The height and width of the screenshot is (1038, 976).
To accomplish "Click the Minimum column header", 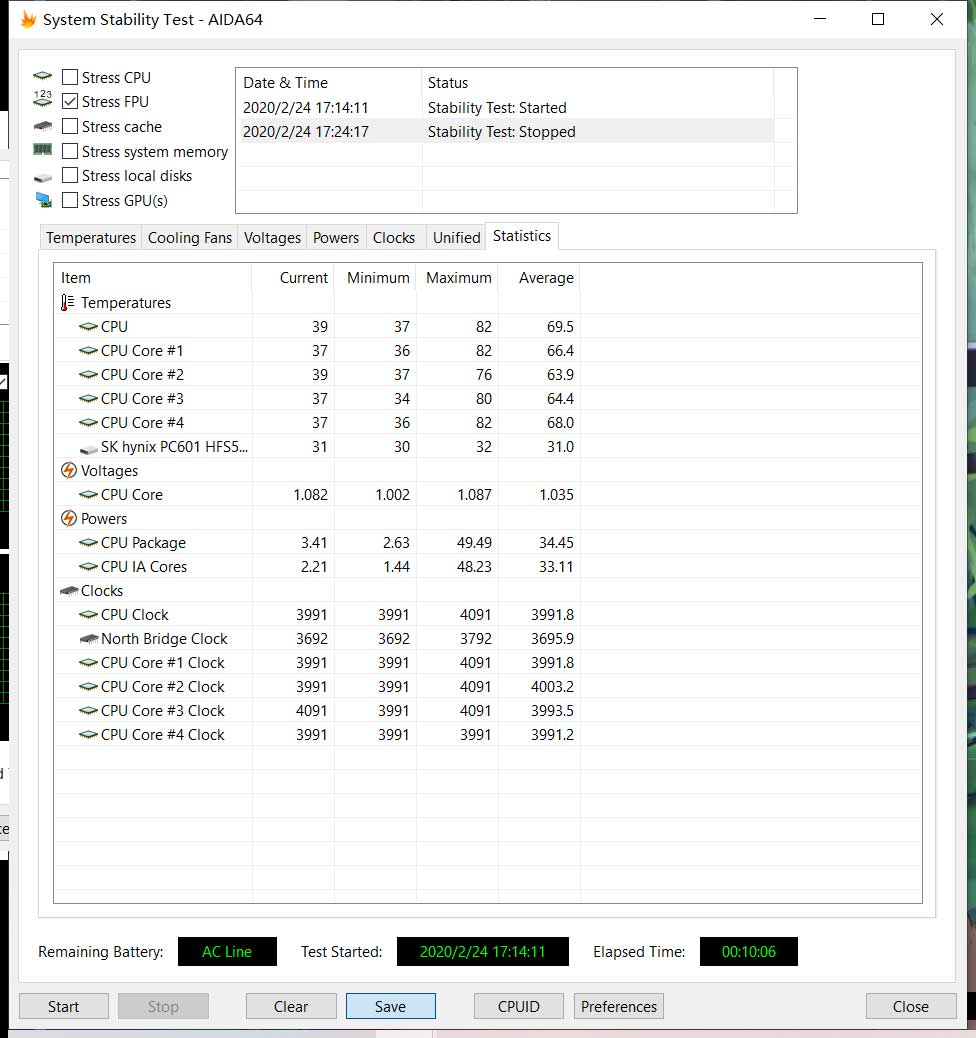I will pos(376,278).
